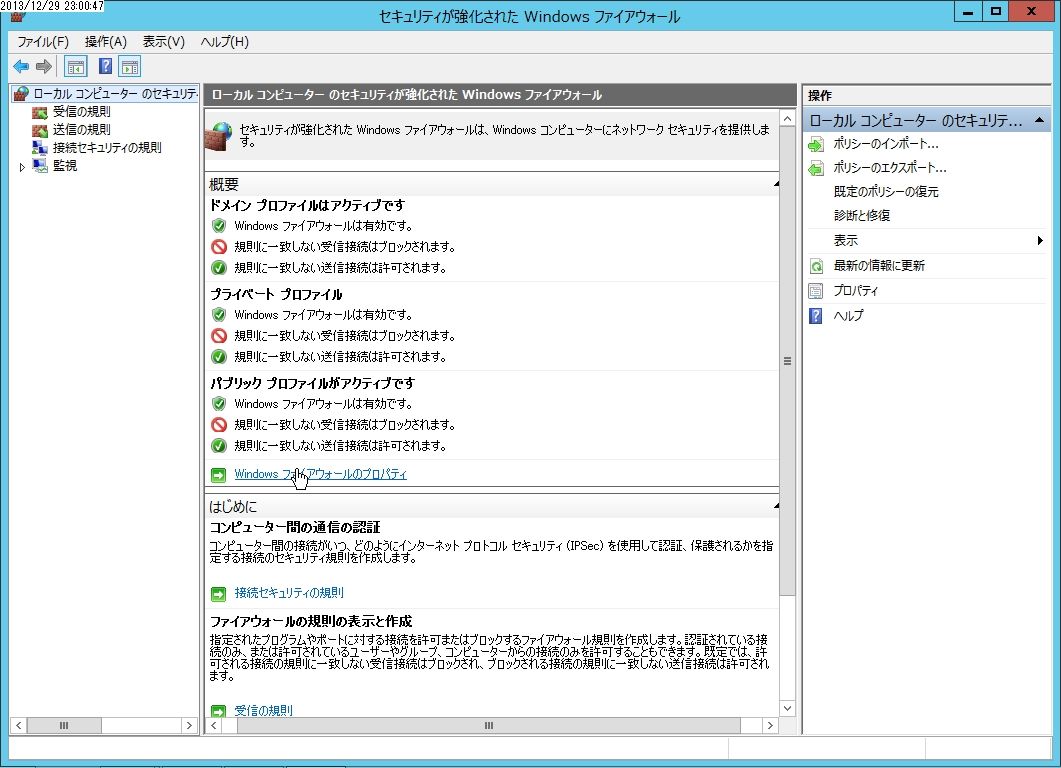Click the center pane vertical scrollbar thumb
The image size is (1061, 768).
tap(788, 361)
